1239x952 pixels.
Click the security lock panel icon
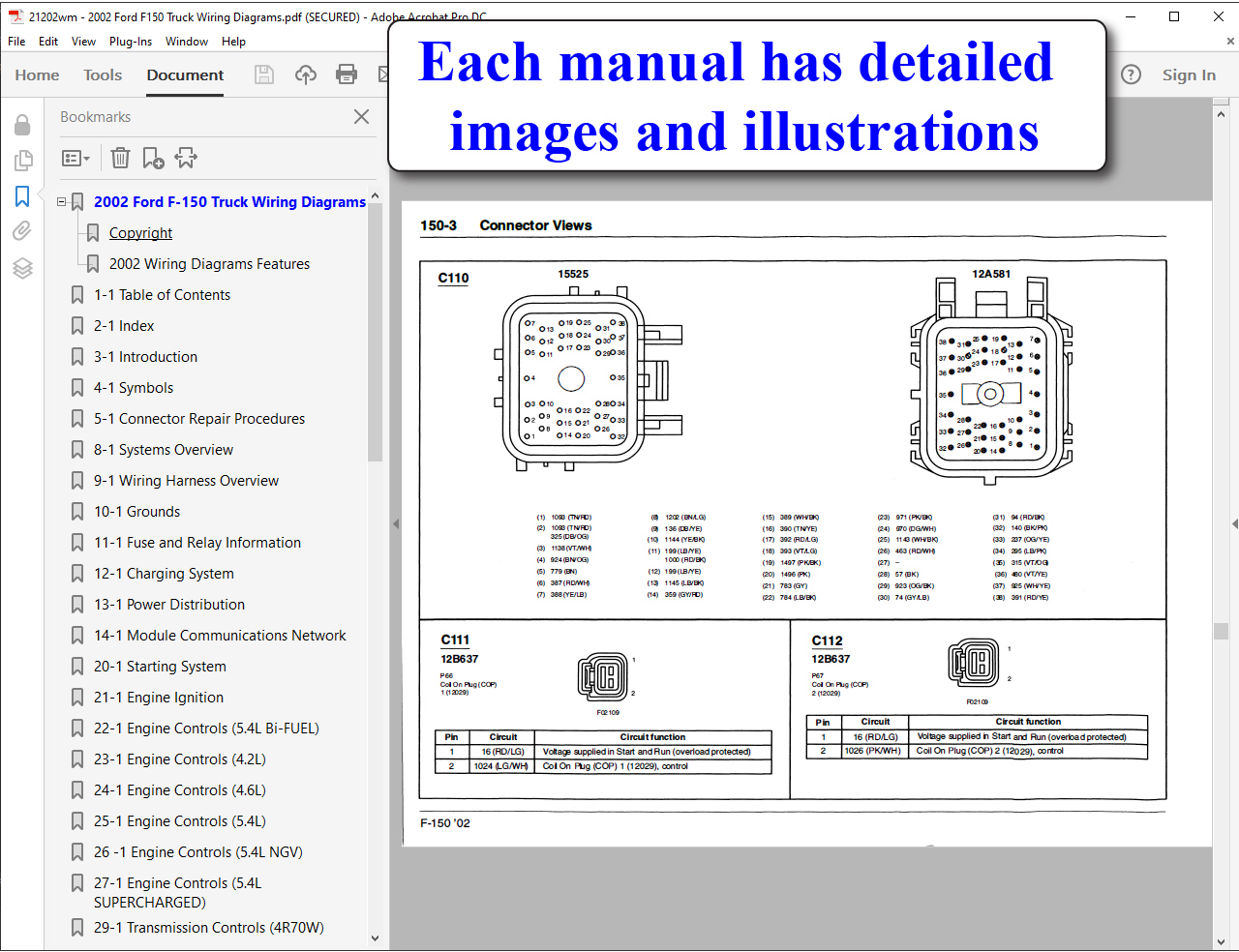coord(22,125)
